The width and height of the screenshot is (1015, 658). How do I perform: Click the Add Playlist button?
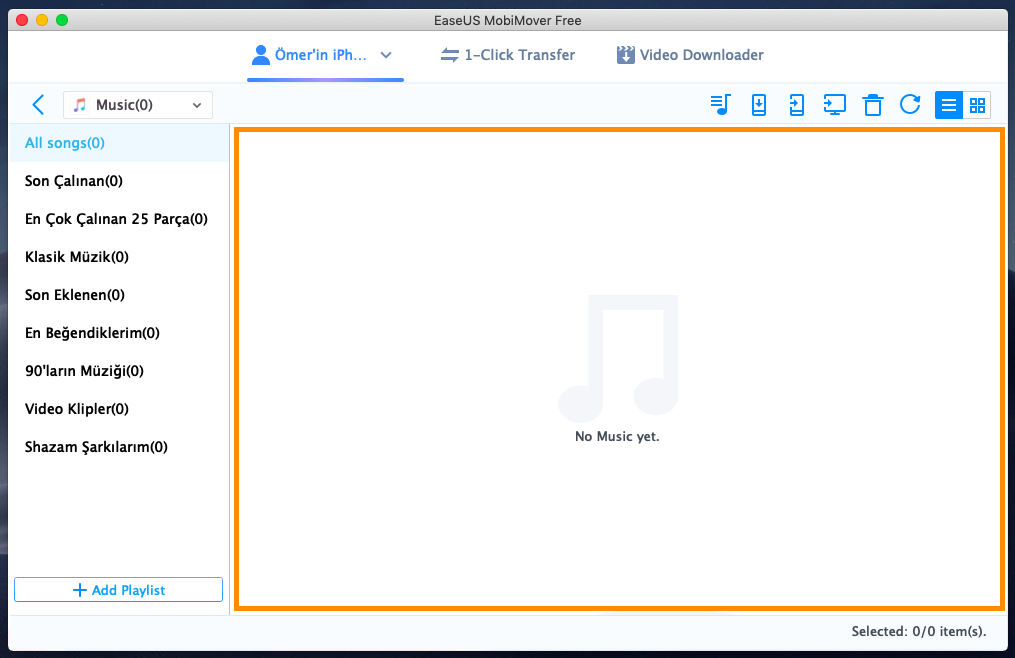point(118,590)
